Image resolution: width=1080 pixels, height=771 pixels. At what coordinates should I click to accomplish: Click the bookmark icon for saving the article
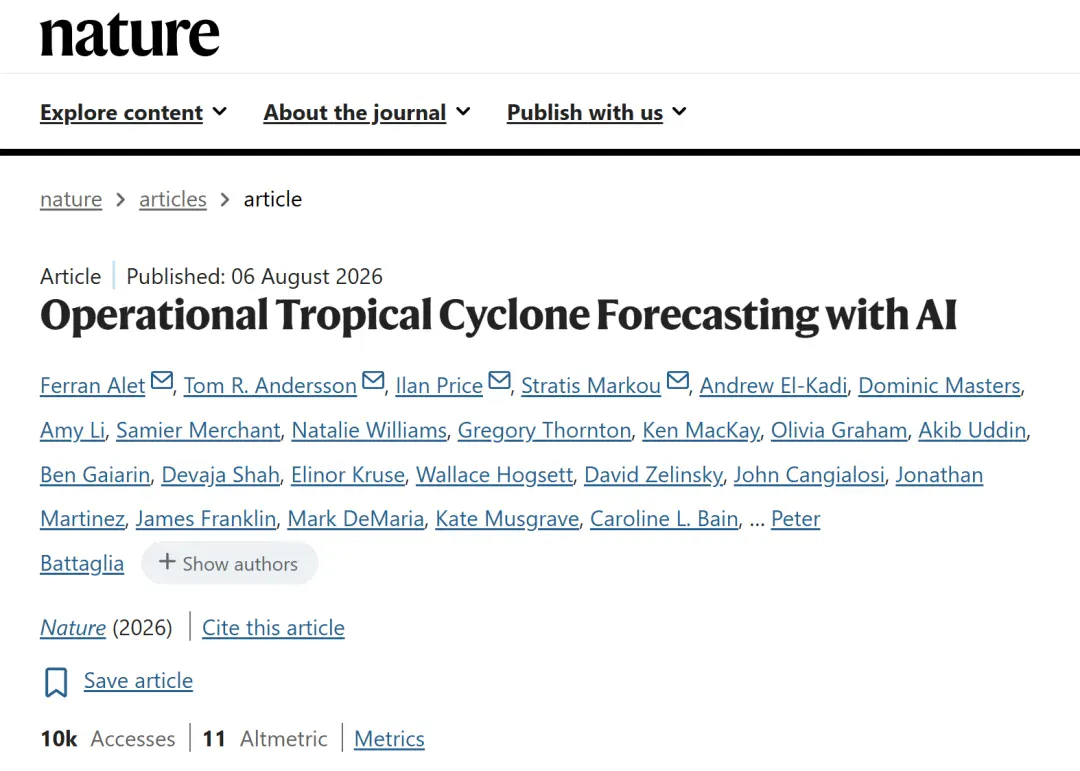click(56, 682)
